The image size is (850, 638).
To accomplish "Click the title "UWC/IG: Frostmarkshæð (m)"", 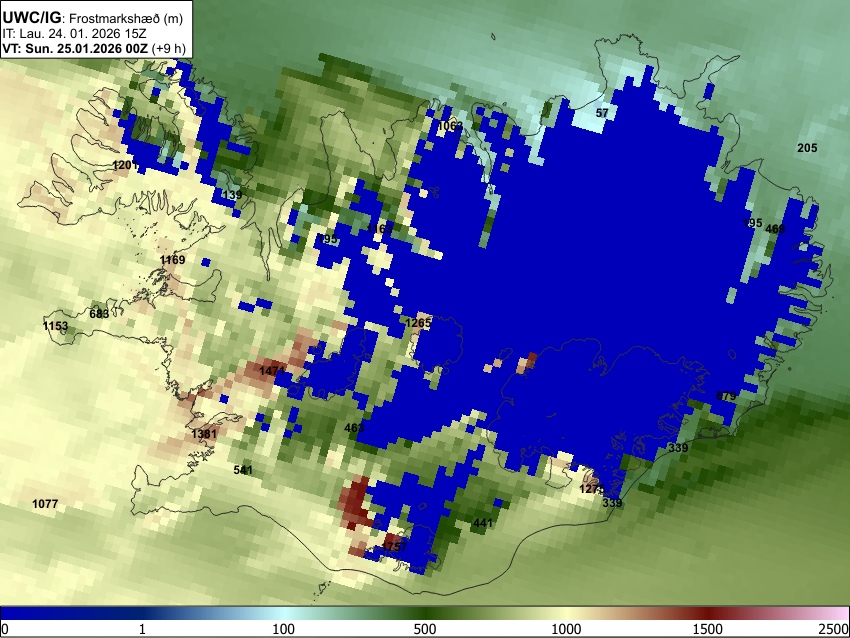I will pyautogui.click(x=93, y=18).
